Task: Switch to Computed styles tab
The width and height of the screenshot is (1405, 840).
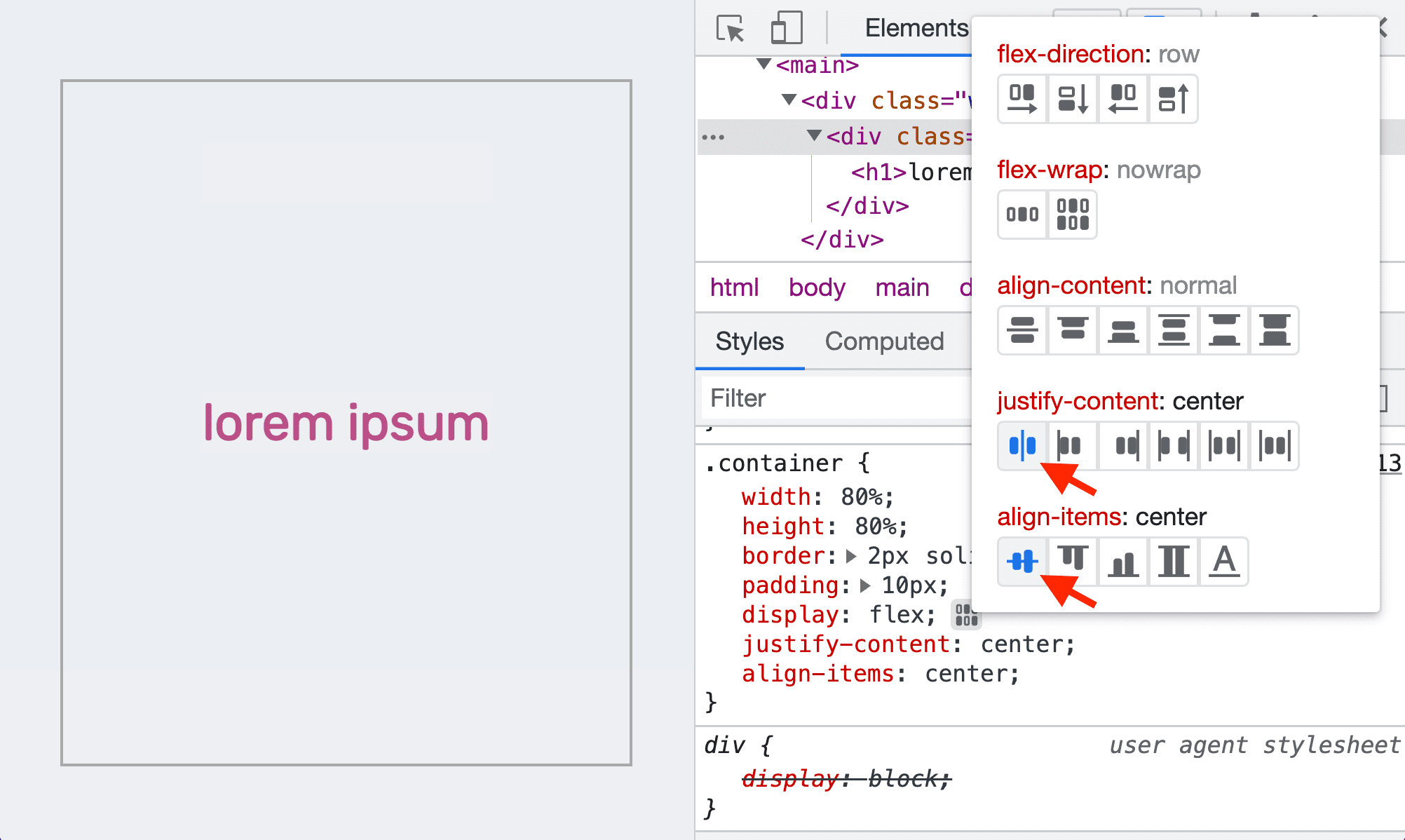Action: click(x=884, y=341)
